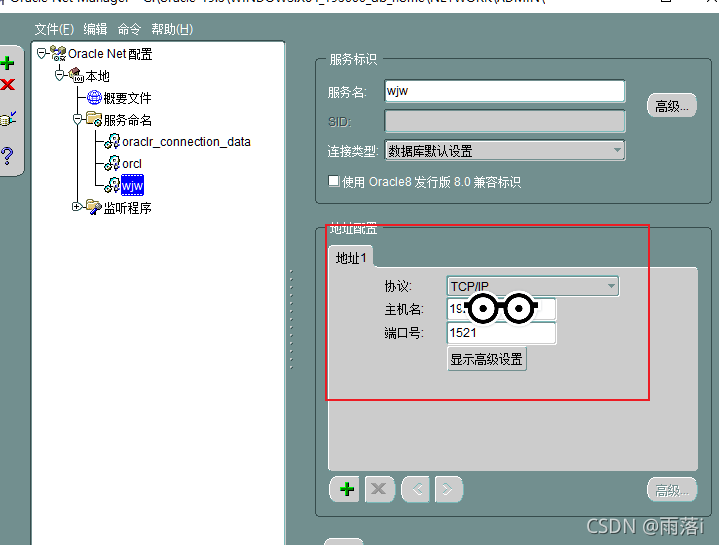The height and width of the screenshot is (545, 719).
Task: Click into the 端口号 field showing 1521
Action: click(x=501, y=333)
